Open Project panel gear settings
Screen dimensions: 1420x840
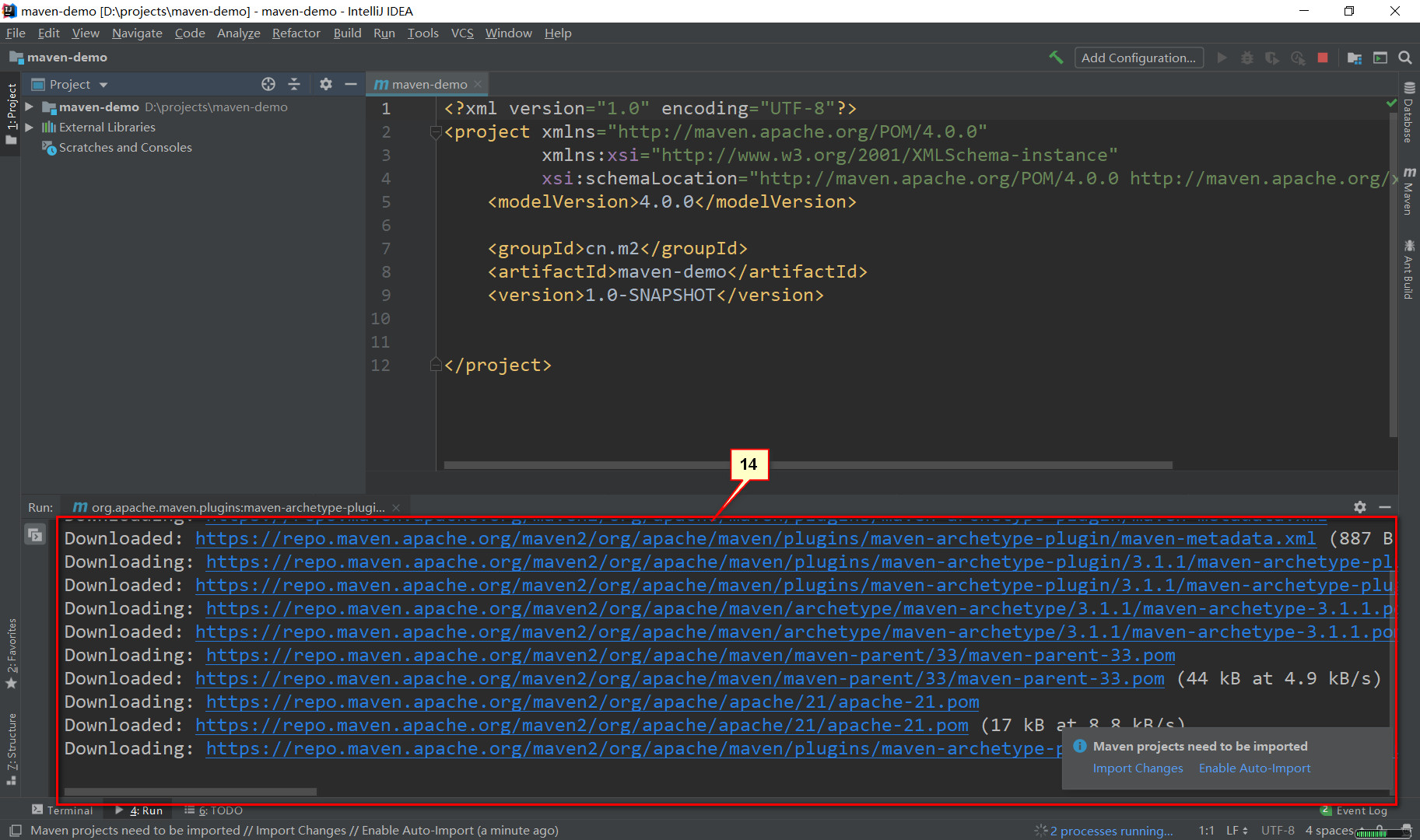pos(326,84)
